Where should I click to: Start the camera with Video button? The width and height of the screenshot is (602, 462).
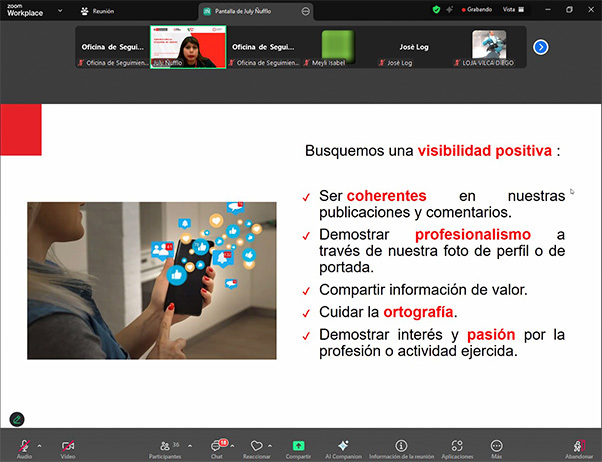coord(68,449)
